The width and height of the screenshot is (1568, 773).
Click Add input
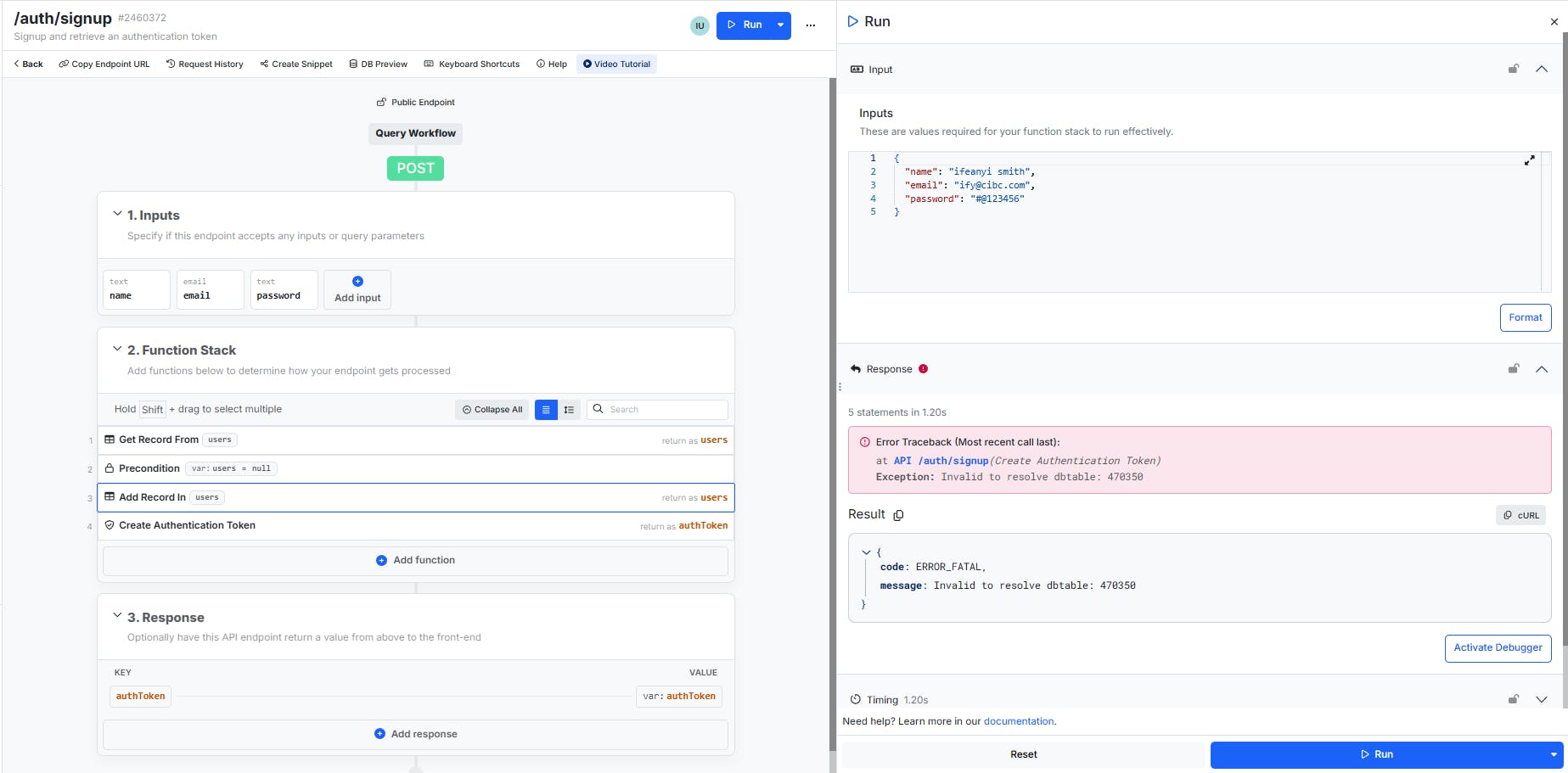357,289
